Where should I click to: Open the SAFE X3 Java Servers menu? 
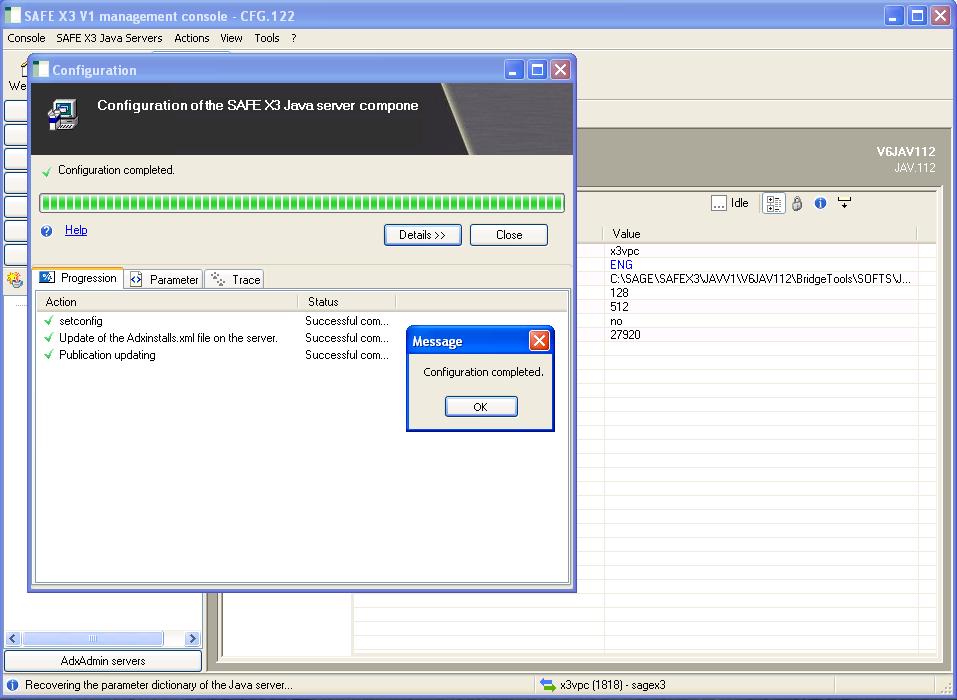[109, 38]
